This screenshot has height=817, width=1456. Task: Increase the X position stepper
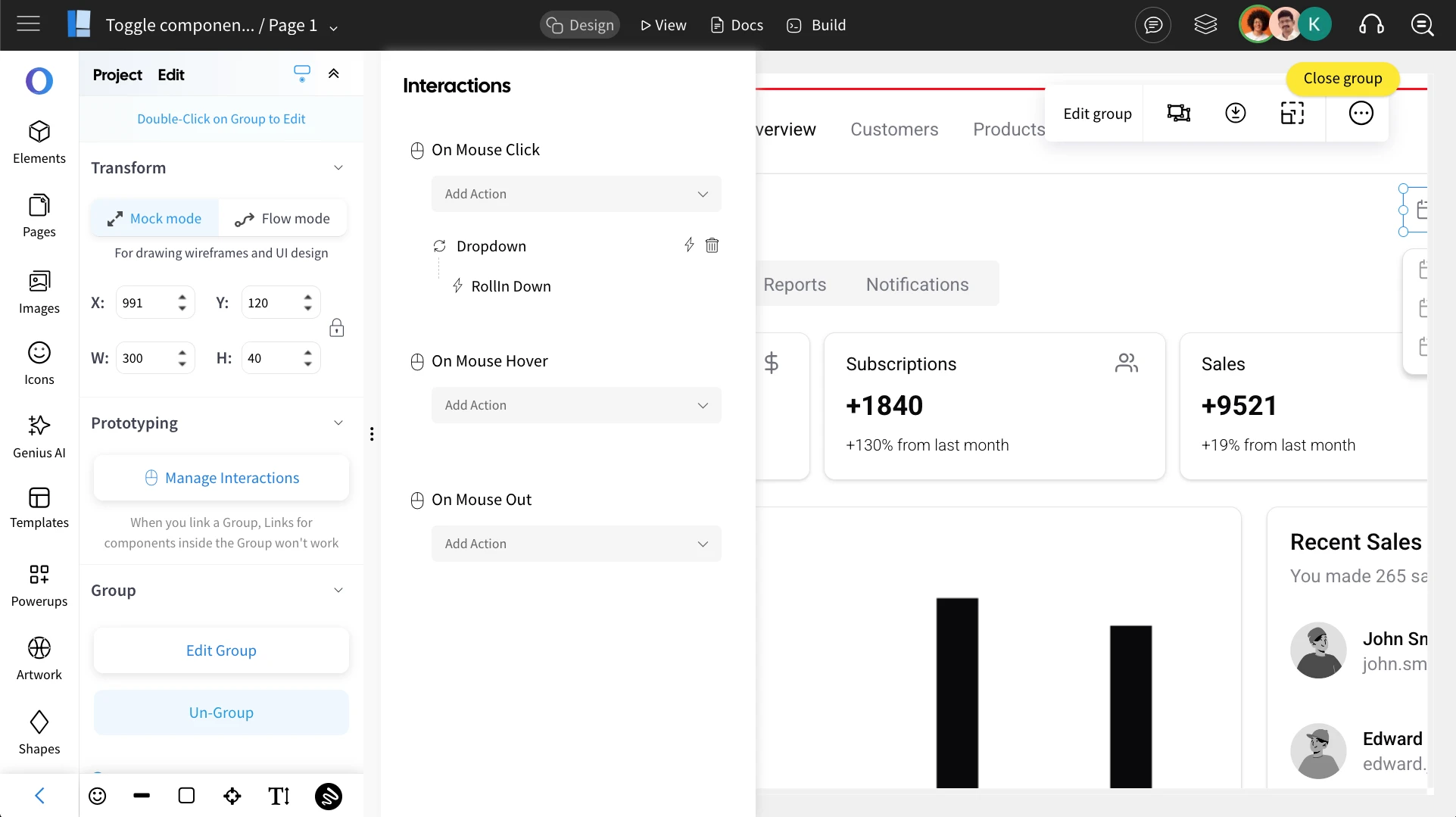tap(182, 297)
